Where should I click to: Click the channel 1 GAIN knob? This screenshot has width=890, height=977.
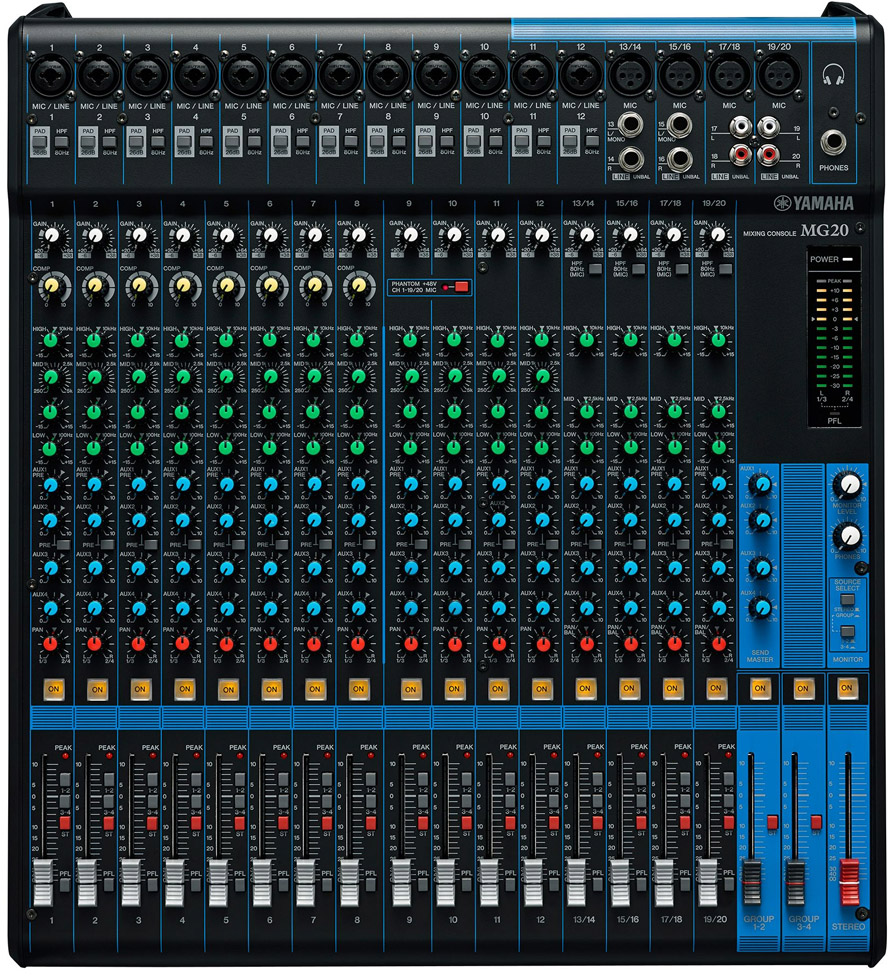[51, 236]
